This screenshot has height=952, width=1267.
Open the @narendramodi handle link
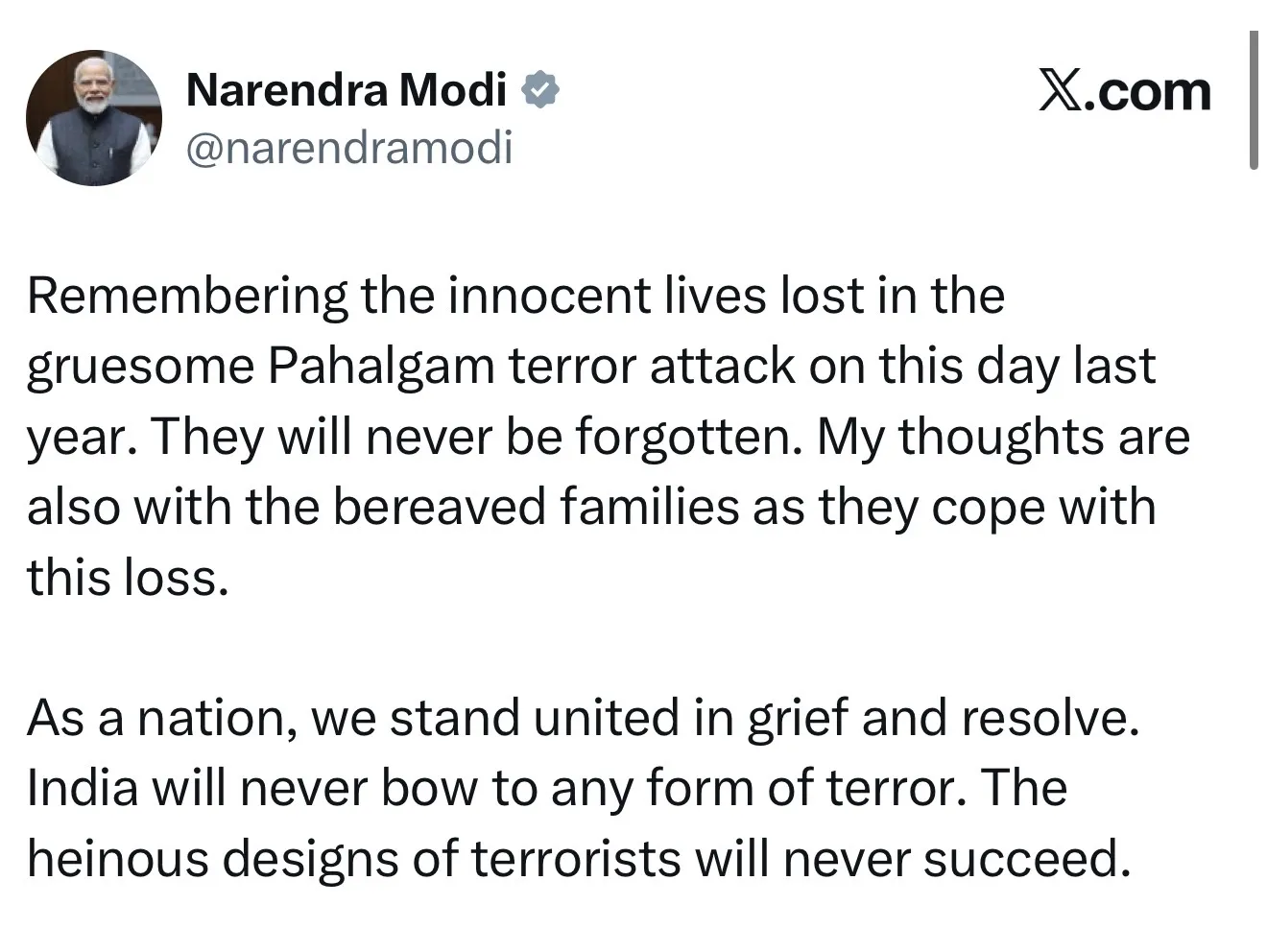pyautogui.click(x=348, y=148)
